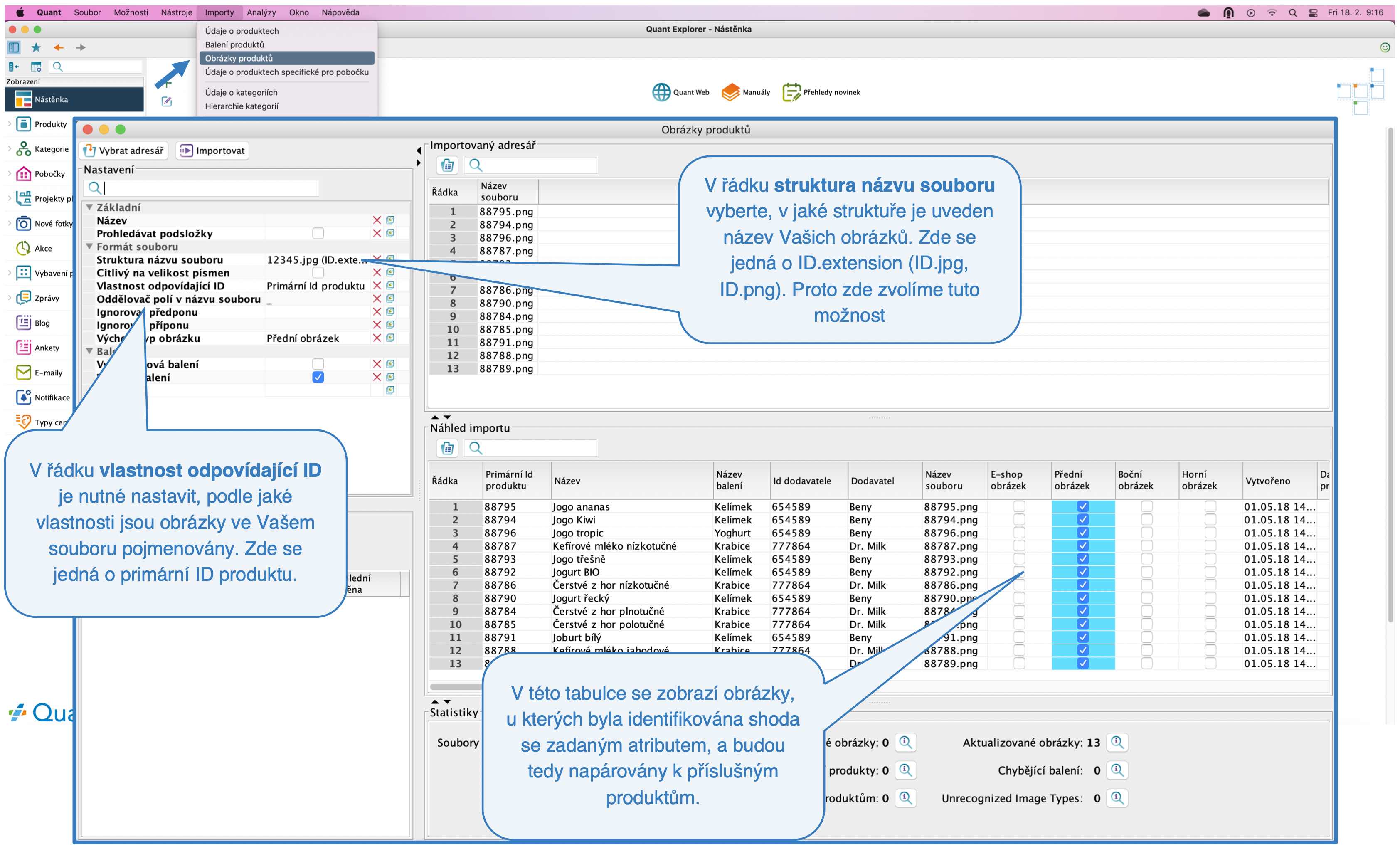Inspect Chybějící balení with magnifier icon
This screenshot has width=1400, height=849.
click(1117, 770)
